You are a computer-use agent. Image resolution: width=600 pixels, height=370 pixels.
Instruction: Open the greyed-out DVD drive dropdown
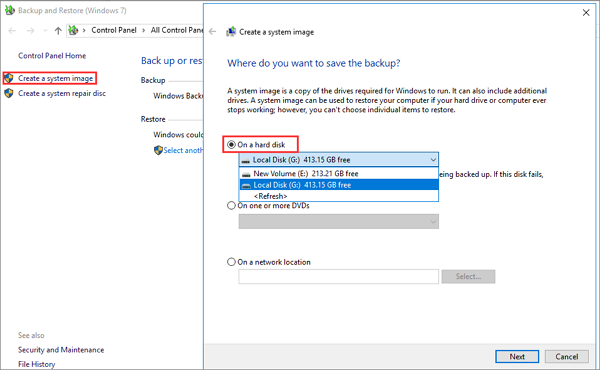[339, 222]
